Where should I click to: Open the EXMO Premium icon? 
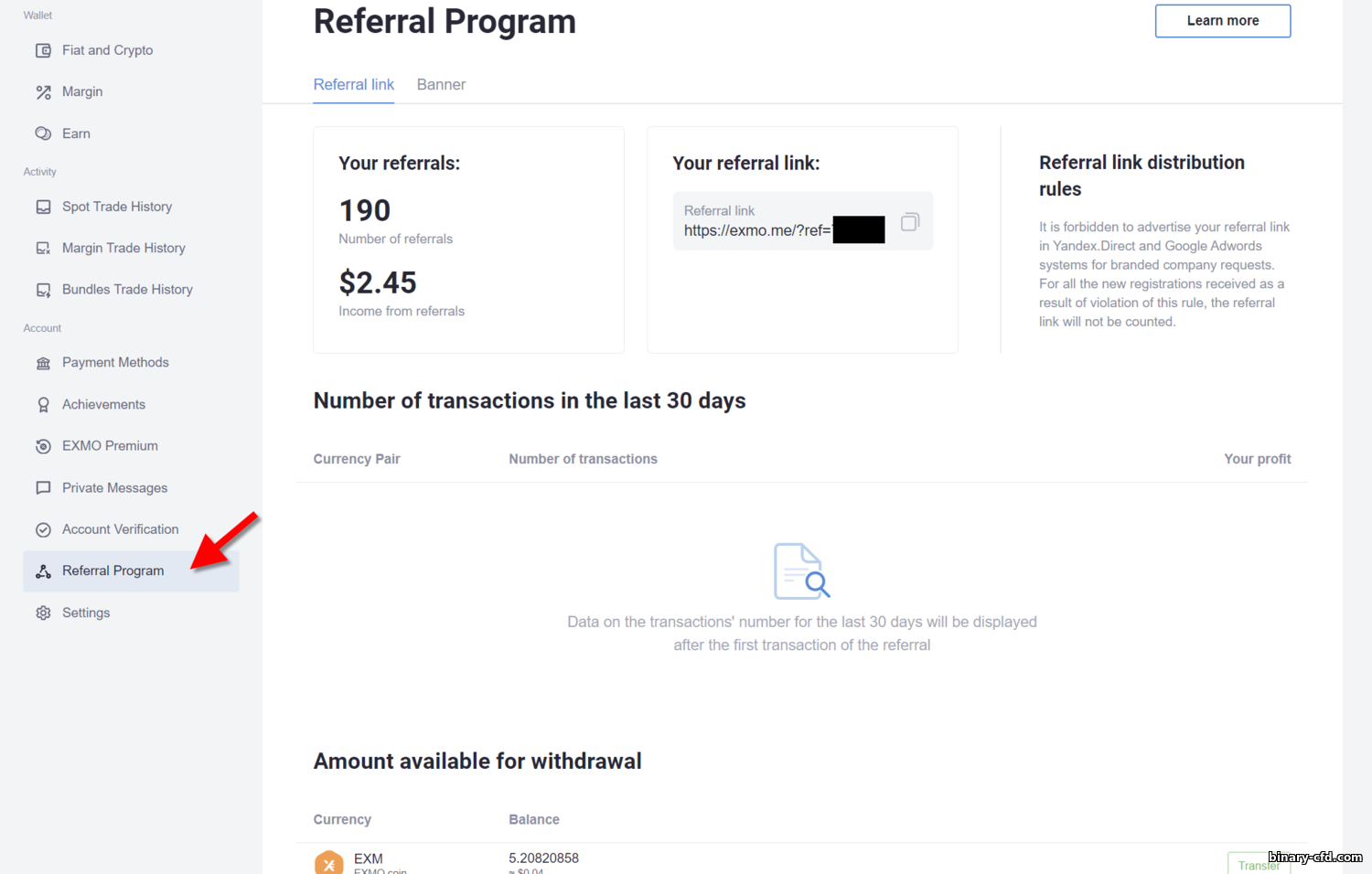point(43,446)
